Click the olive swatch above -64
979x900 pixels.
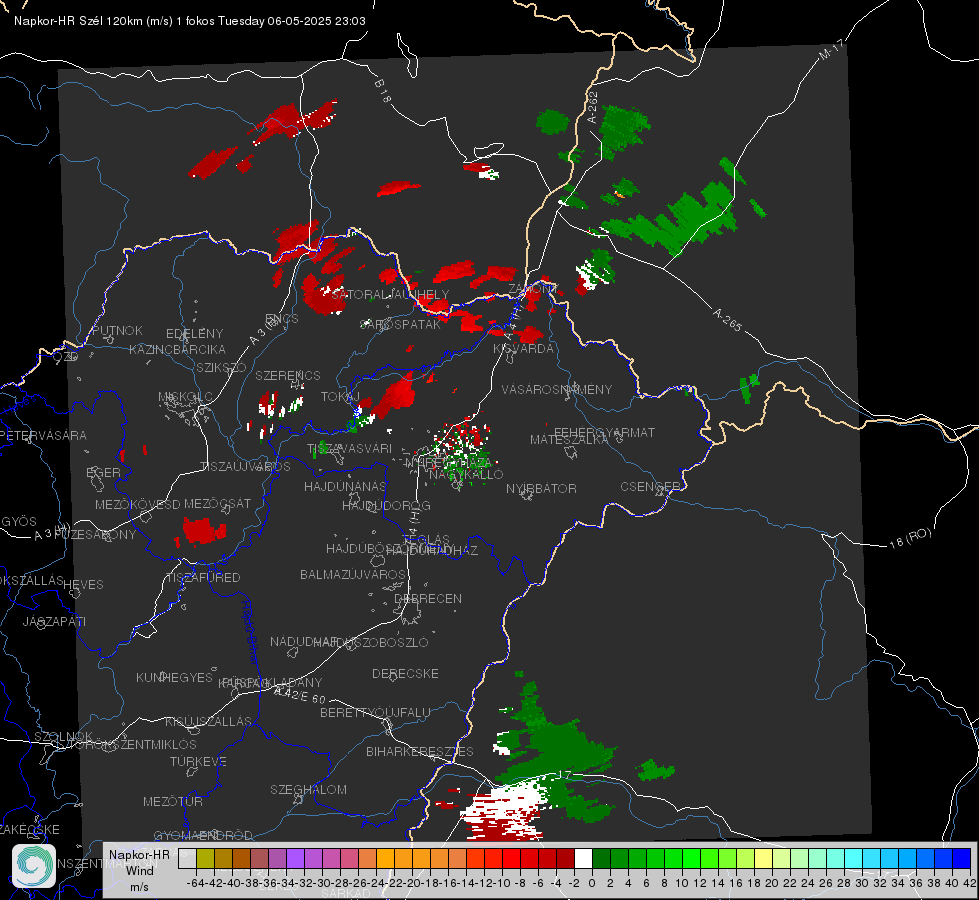[205, 859]
